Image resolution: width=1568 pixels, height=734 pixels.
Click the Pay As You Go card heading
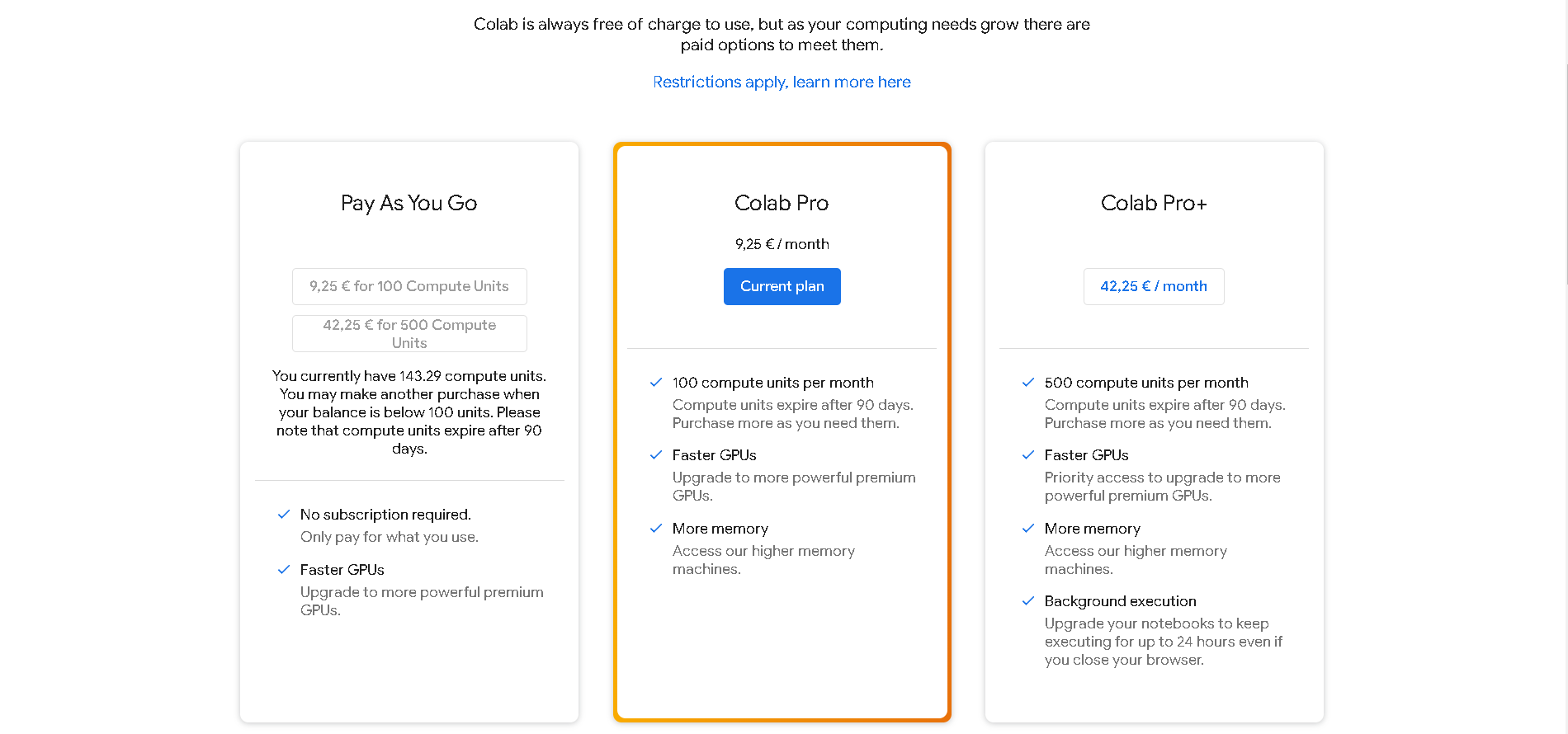pyautogui.click(x=409, y=203)
